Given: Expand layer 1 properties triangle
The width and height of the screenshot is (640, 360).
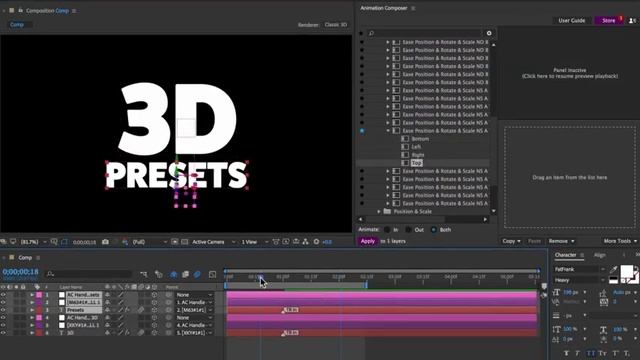Looking at the screenshot, I should (32, 295).
